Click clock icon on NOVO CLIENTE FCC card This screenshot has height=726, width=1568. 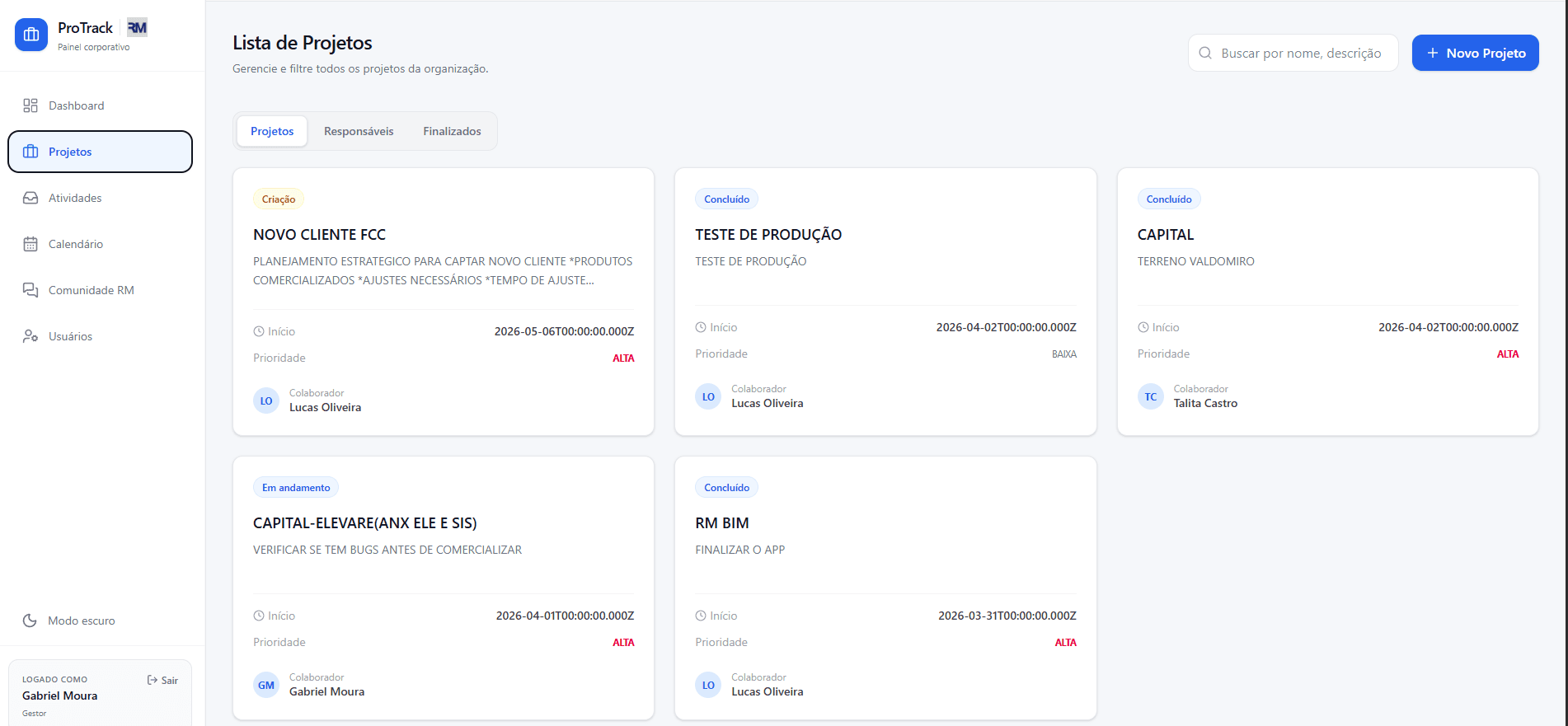point(259,331)
